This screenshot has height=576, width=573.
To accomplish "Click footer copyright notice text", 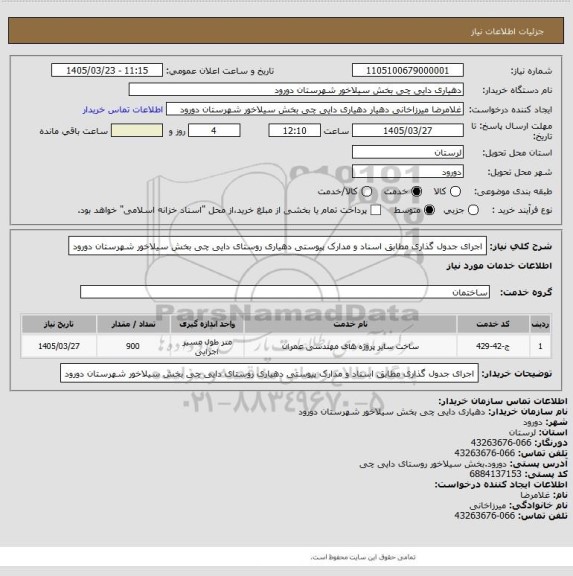I will pos(363,557).
